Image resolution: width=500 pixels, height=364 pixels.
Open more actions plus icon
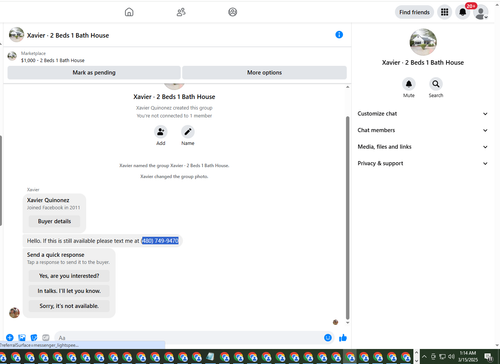point(10,338)
